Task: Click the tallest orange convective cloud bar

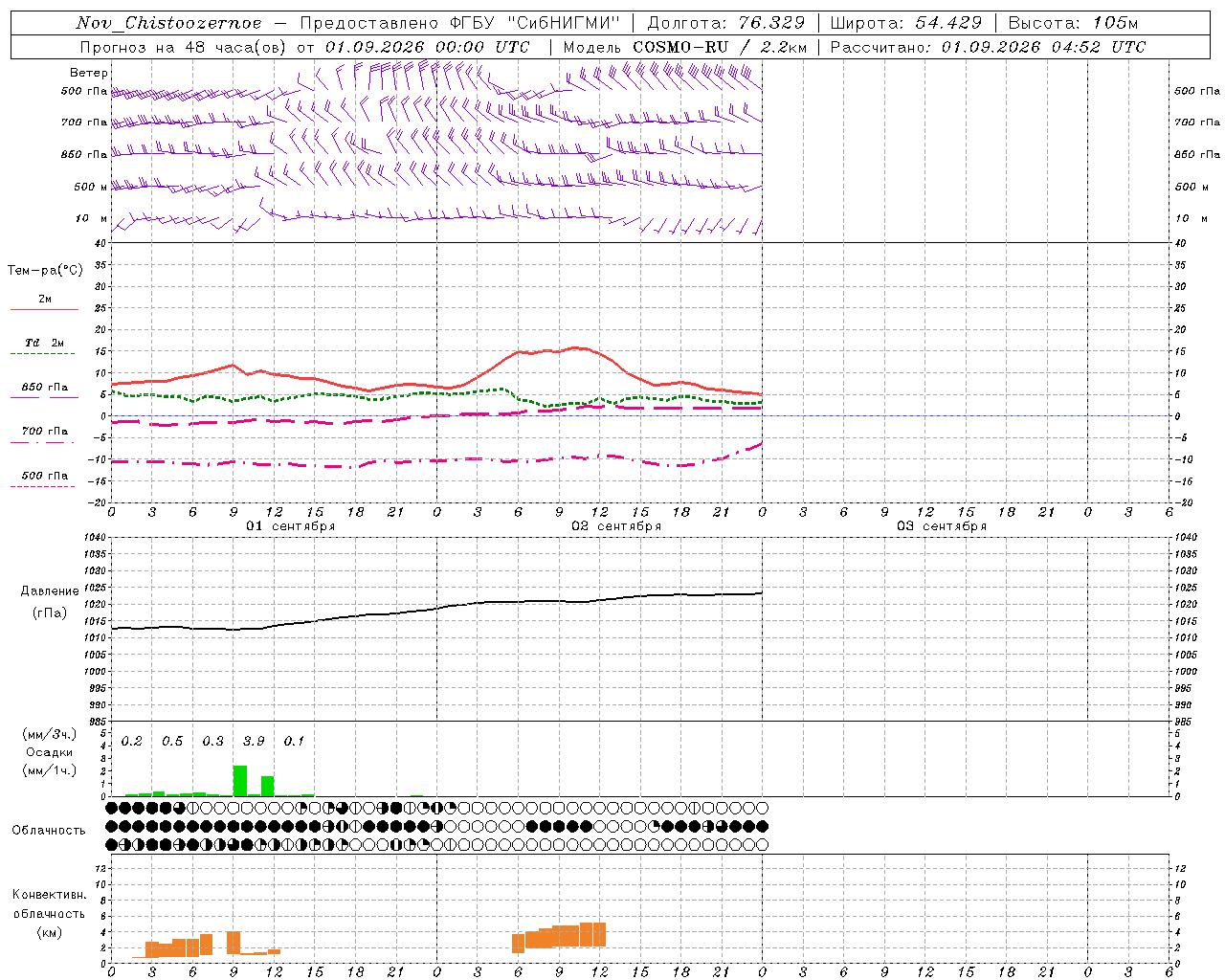Action: click(592, 934)
